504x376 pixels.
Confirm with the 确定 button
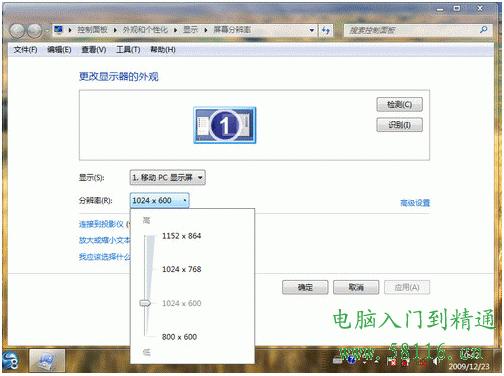[305, 287]
